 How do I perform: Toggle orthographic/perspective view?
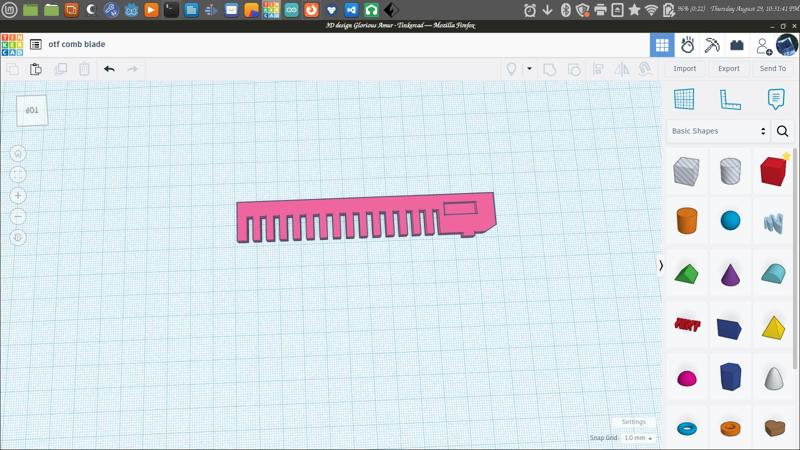18,237
